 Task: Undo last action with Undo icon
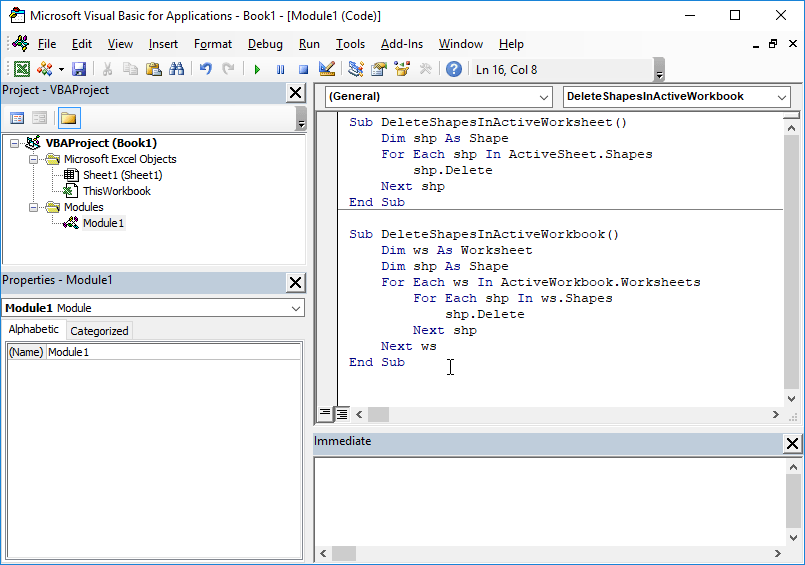pos(205,69)
